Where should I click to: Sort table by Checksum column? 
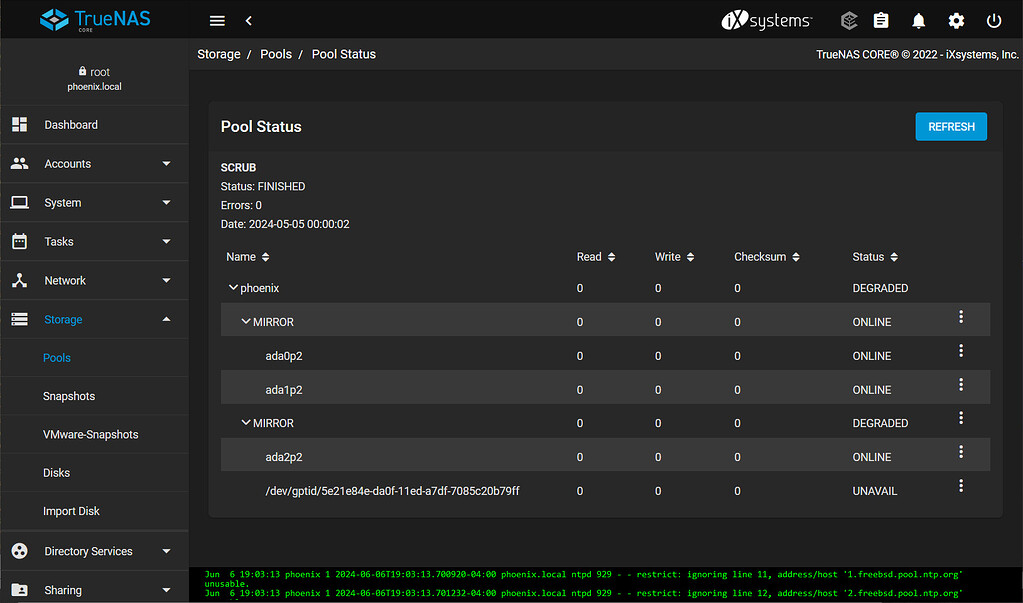coord(767,257)
